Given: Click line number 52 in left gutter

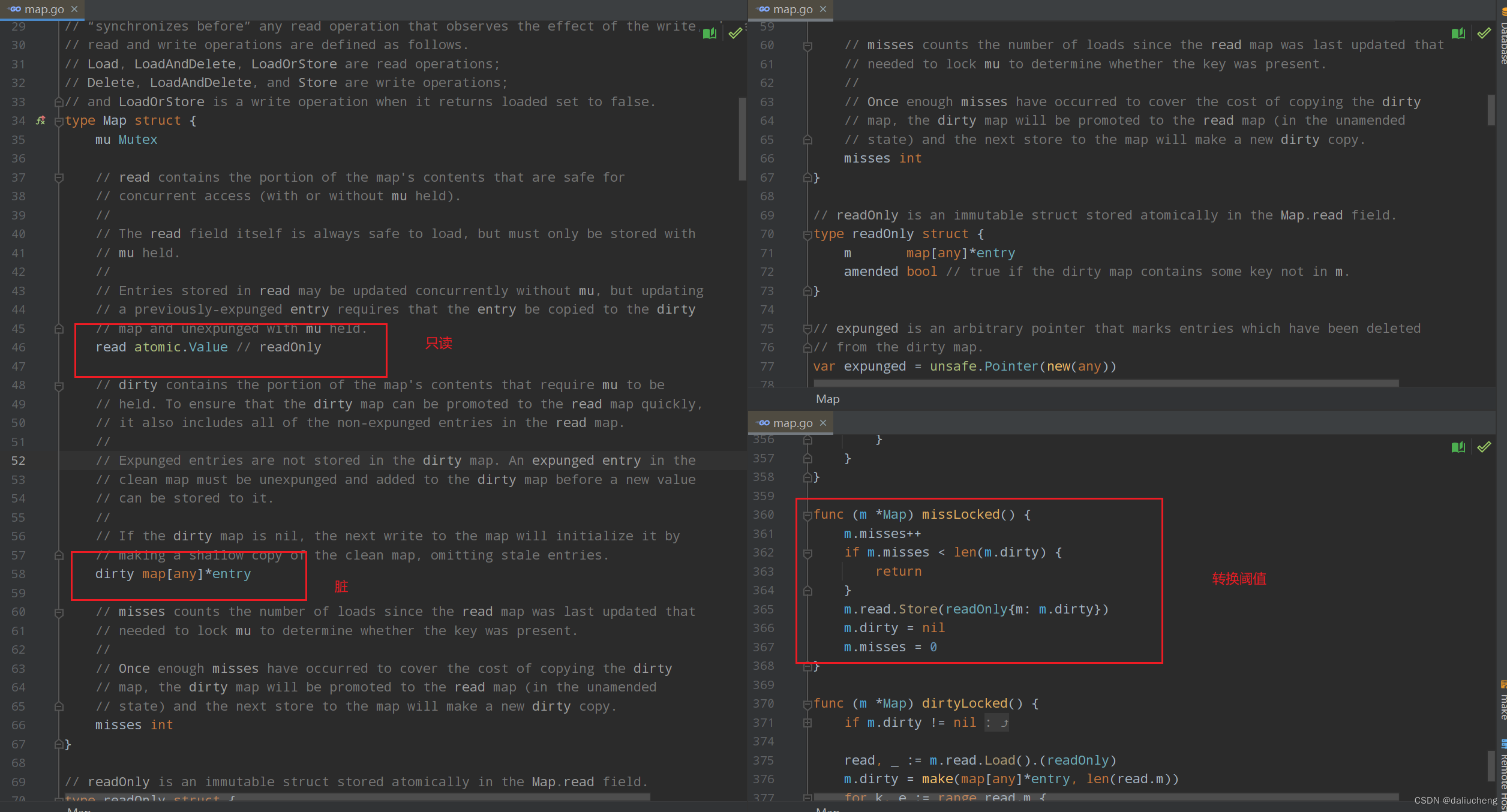Looking at the screenshot, I should (19, 461).
